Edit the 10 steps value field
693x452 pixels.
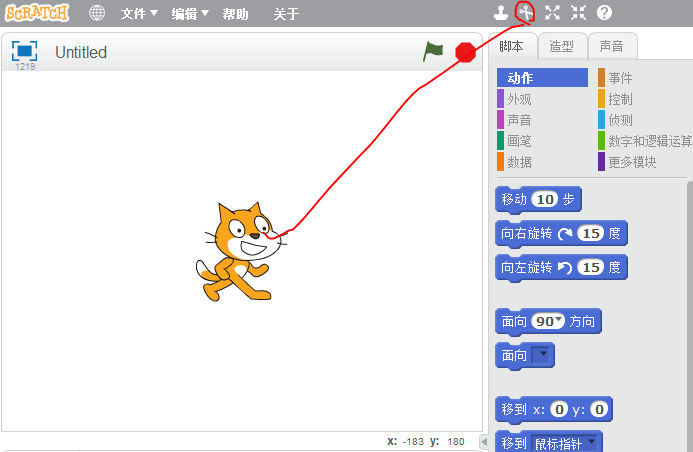click(x=545, y=199)
